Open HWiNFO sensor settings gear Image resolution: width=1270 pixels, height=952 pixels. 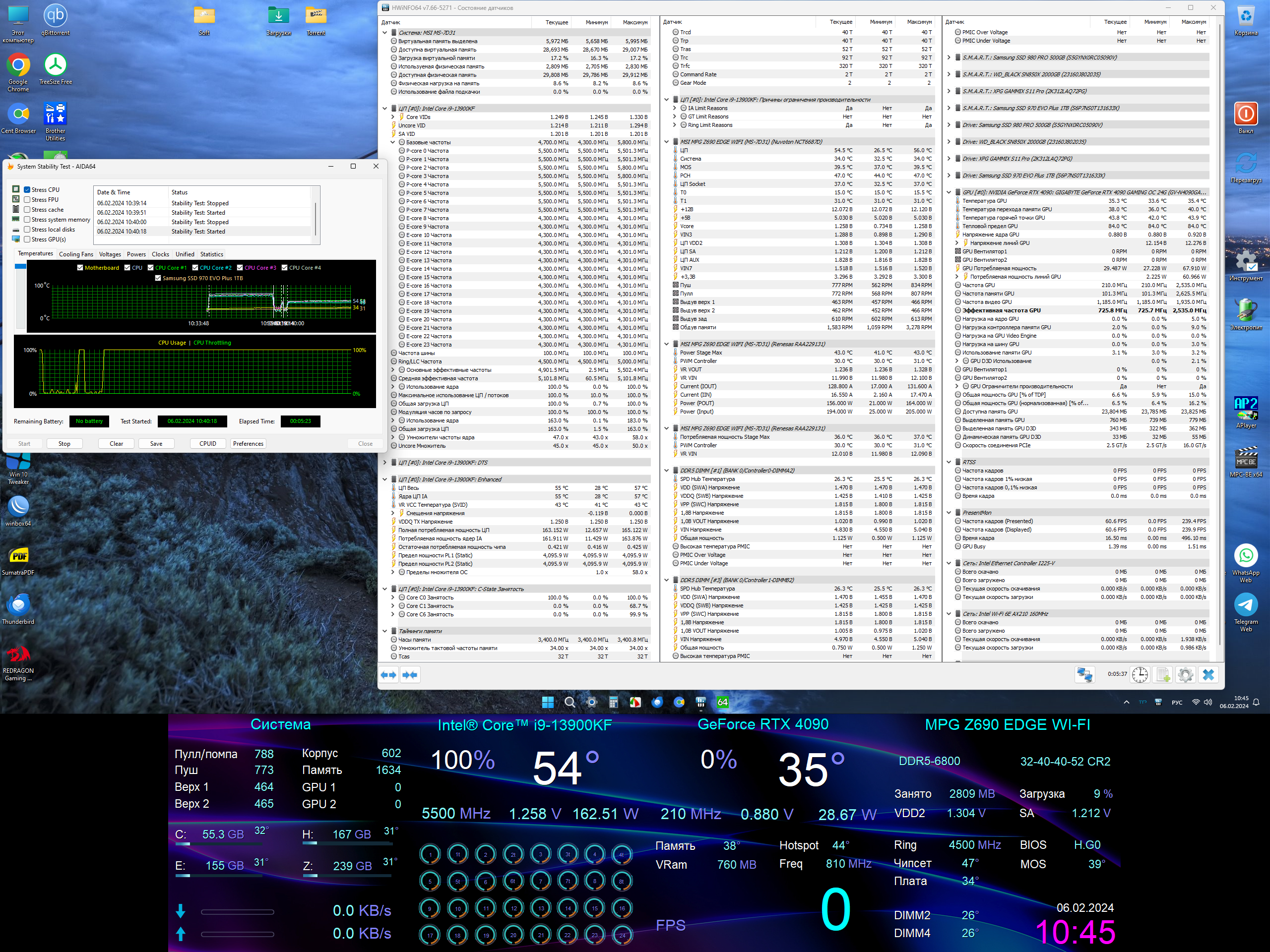click(1185, 675)
